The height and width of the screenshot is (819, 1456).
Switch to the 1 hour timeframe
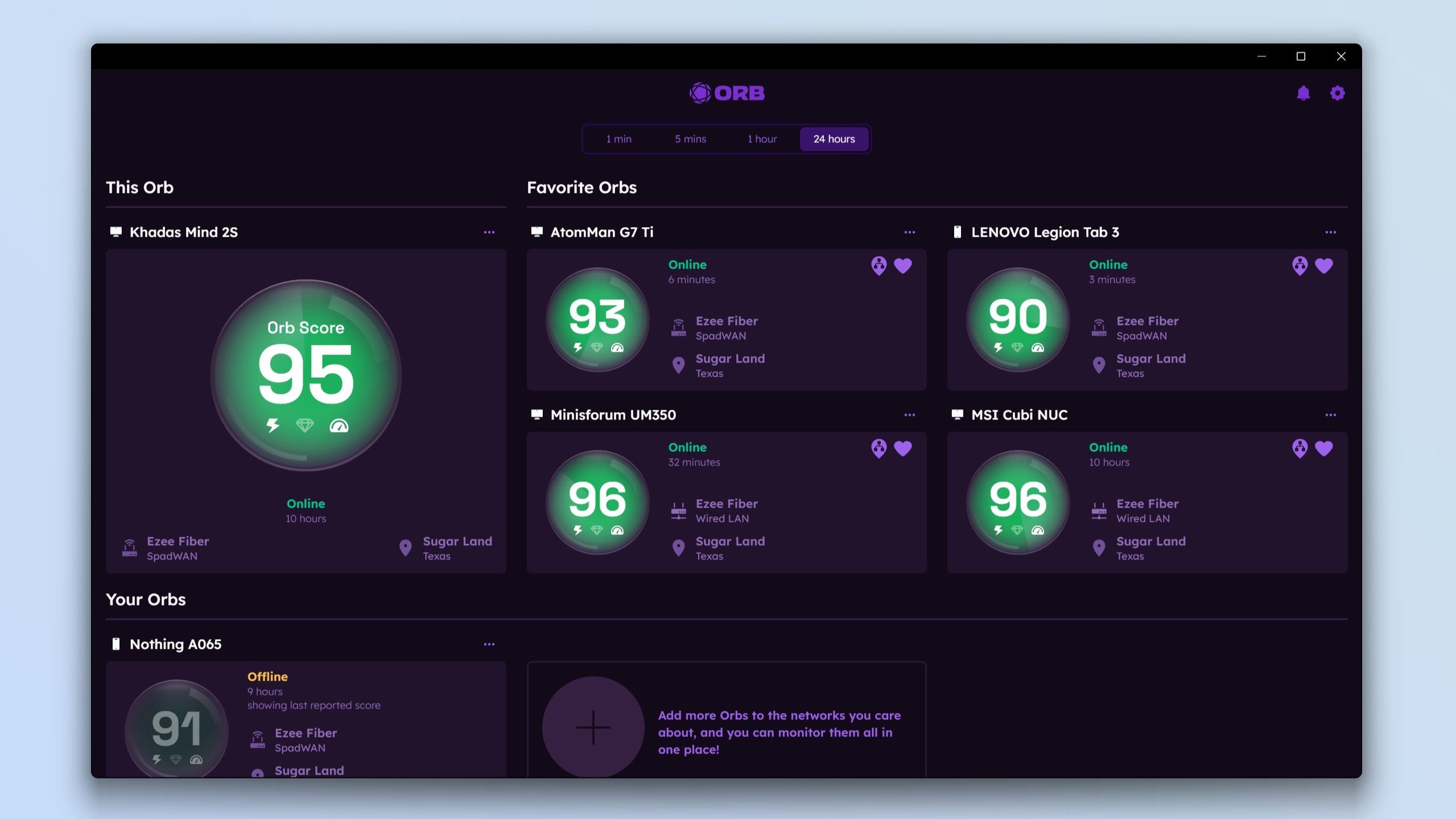(x=762, y=139)
